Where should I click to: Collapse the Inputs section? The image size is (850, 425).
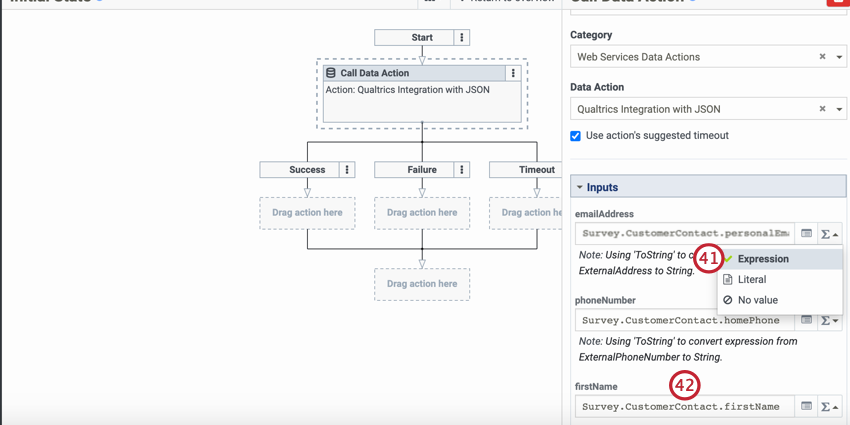coord(579,187)
